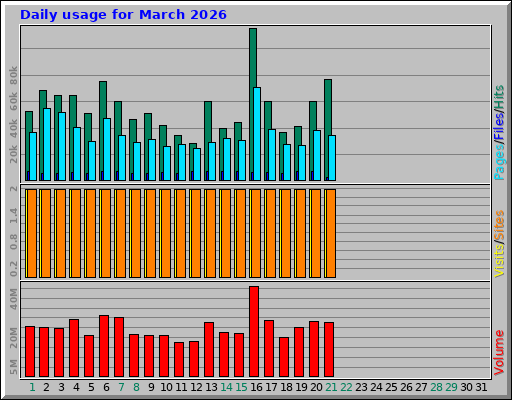512x400 pixels.
Task: Click green day label "15" on the x-axis
Action: [x=241, y=387]
